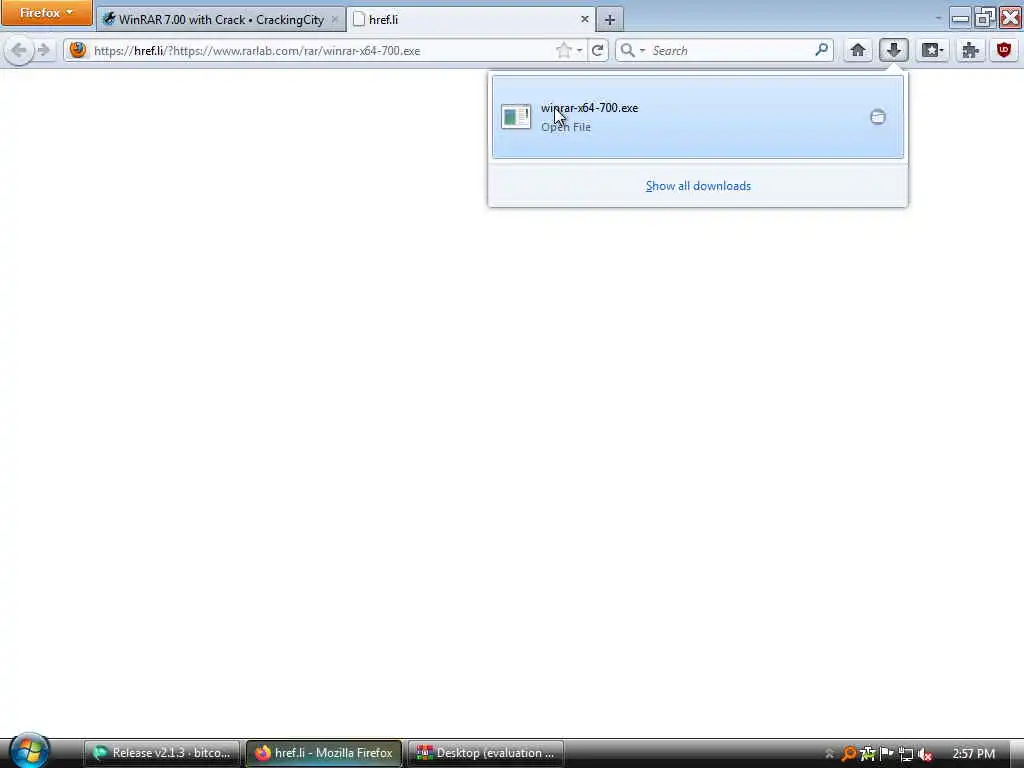Open the Action Center flag tray icon
The image size is (1024, 768).
tap(886, 754)
